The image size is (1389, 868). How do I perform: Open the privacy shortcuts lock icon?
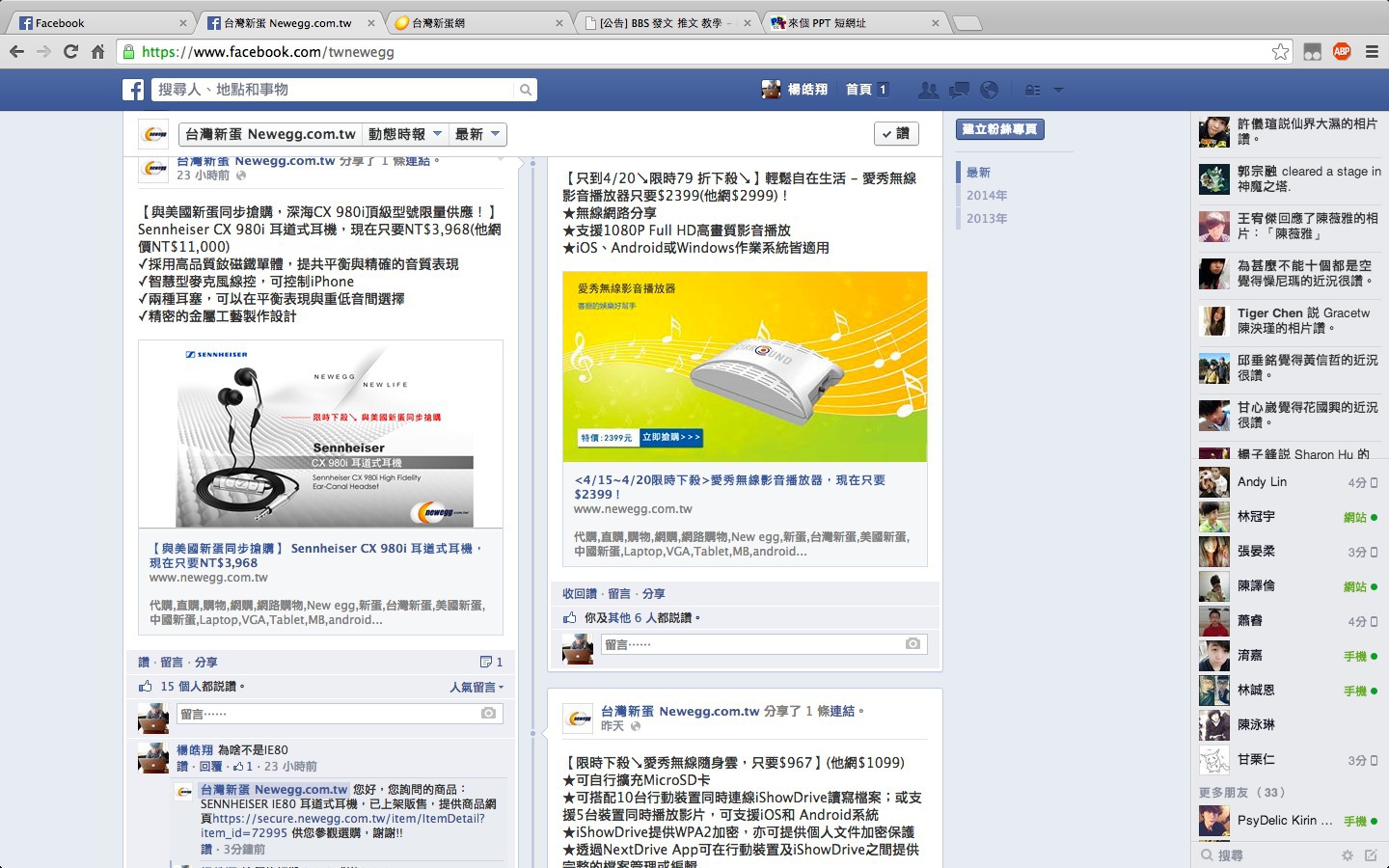(1032, 90)
